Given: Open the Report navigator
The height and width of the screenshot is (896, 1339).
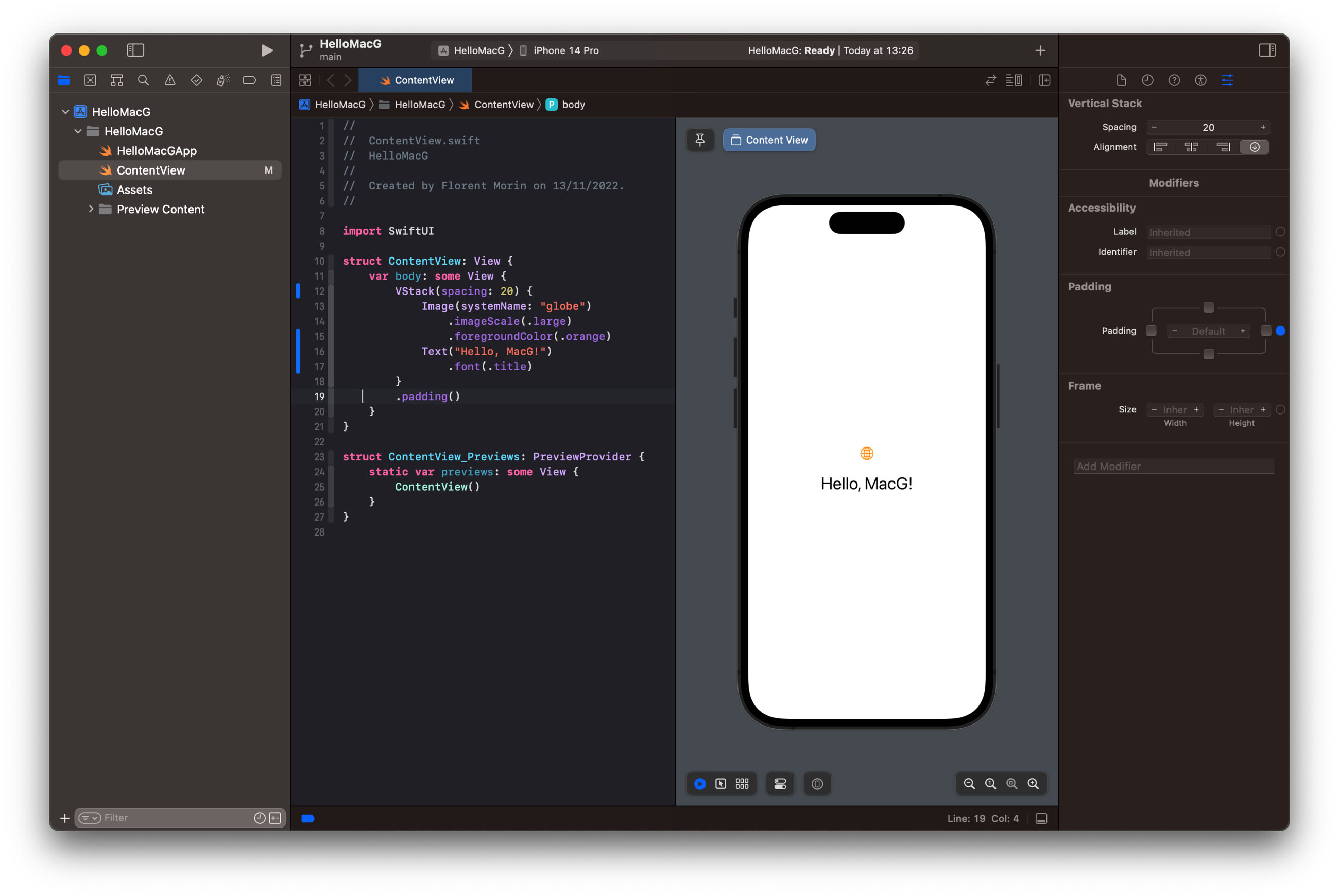Looking at the screenshot, I should click(276, 80).
